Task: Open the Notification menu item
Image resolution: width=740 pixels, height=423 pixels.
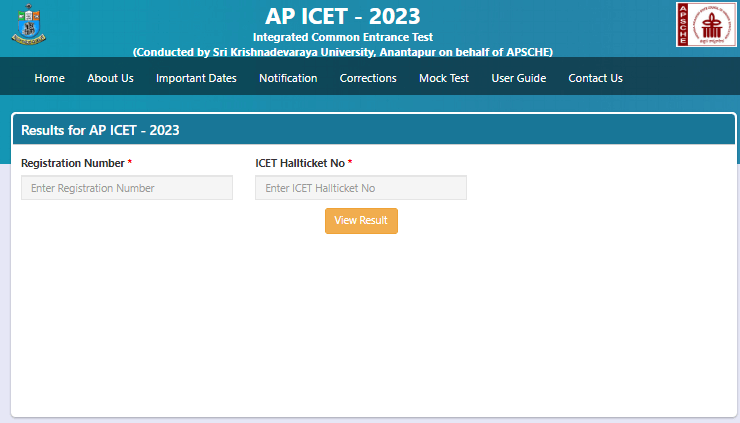Action: point(288,78)
